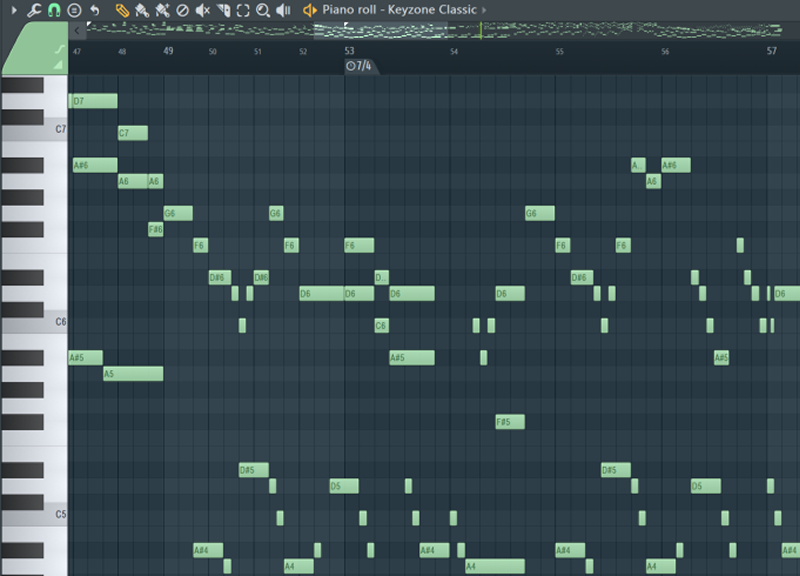This screenshot has height=576, width=800.
Task: Toggle the magnet snap-to-grid option
Action: coord(54,10)
